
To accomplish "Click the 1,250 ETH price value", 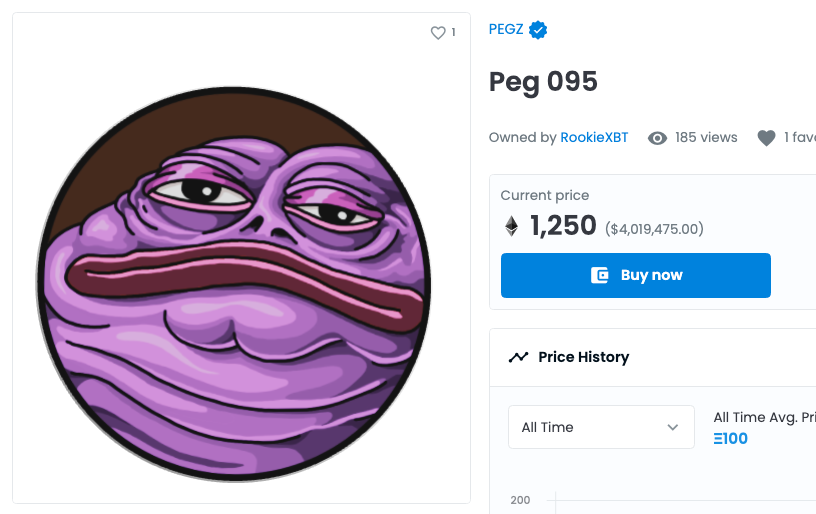I will click(563, 226).
